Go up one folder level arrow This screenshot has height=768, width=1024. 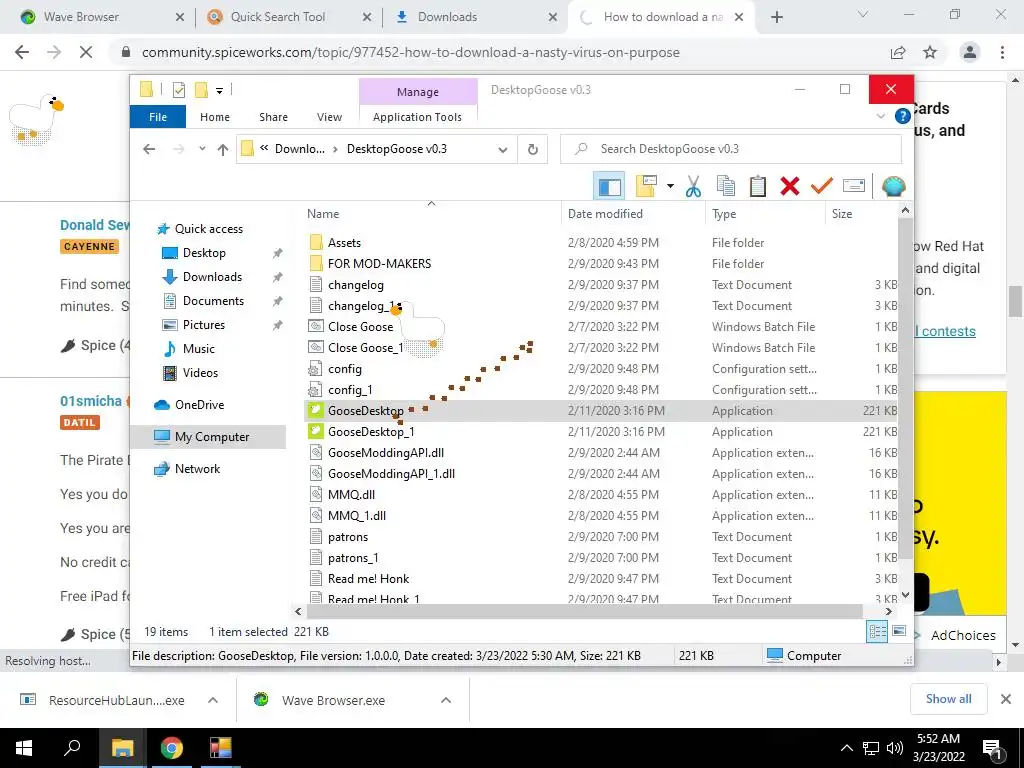(x=223, y=150)
